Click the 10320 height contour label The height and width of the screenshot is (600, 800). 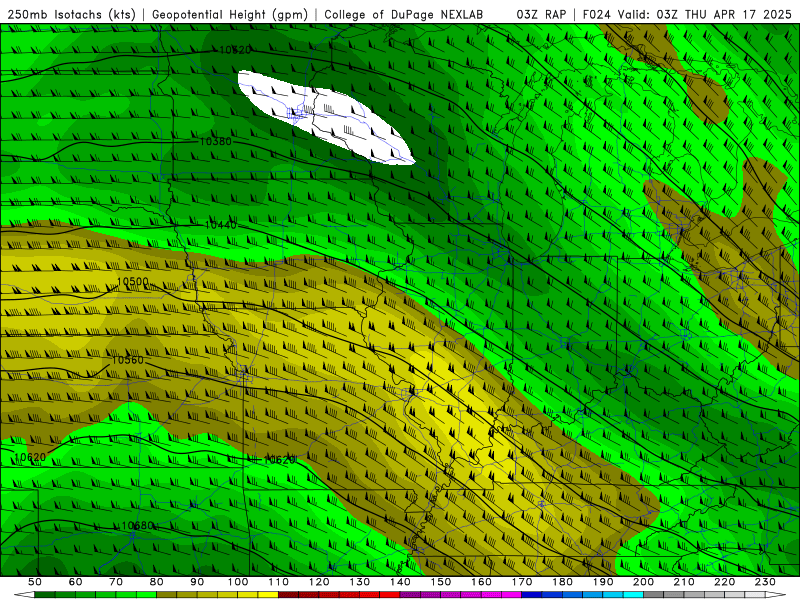click(235, 50)
